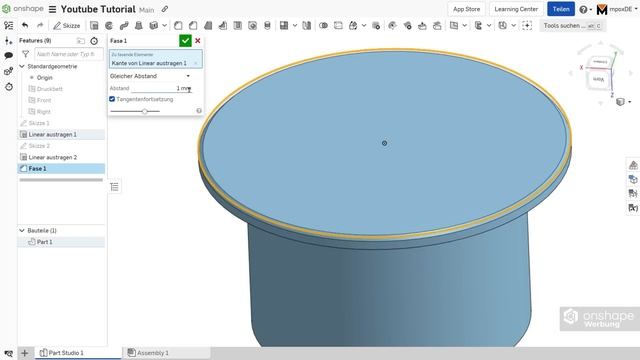Choose the Rib tool icon
Viewport: 640px width, 360px height.
(223, 26)
